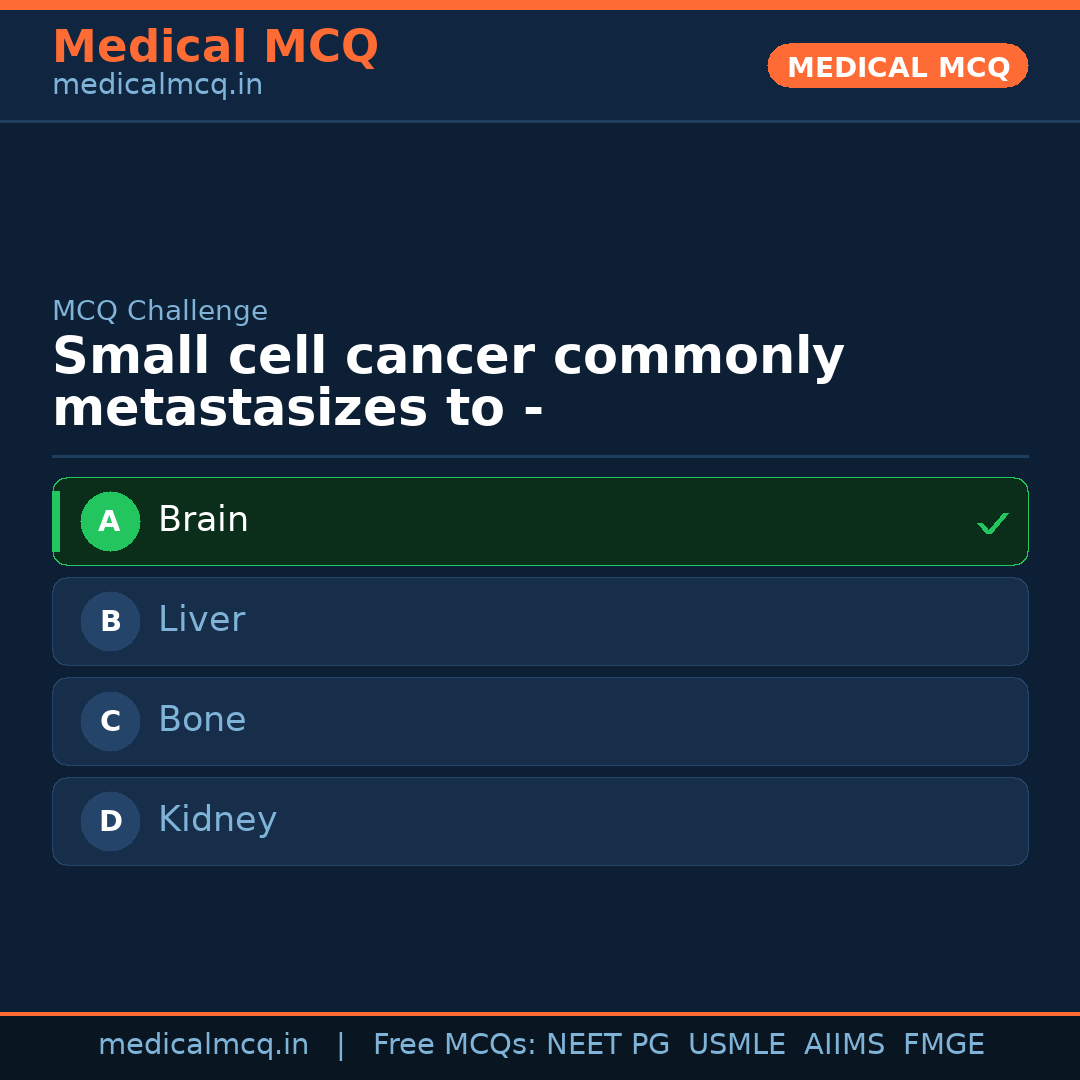Click the FMGE footer link
This screenshot has width=1080, height=1080.
click(x=943, y=1043)
